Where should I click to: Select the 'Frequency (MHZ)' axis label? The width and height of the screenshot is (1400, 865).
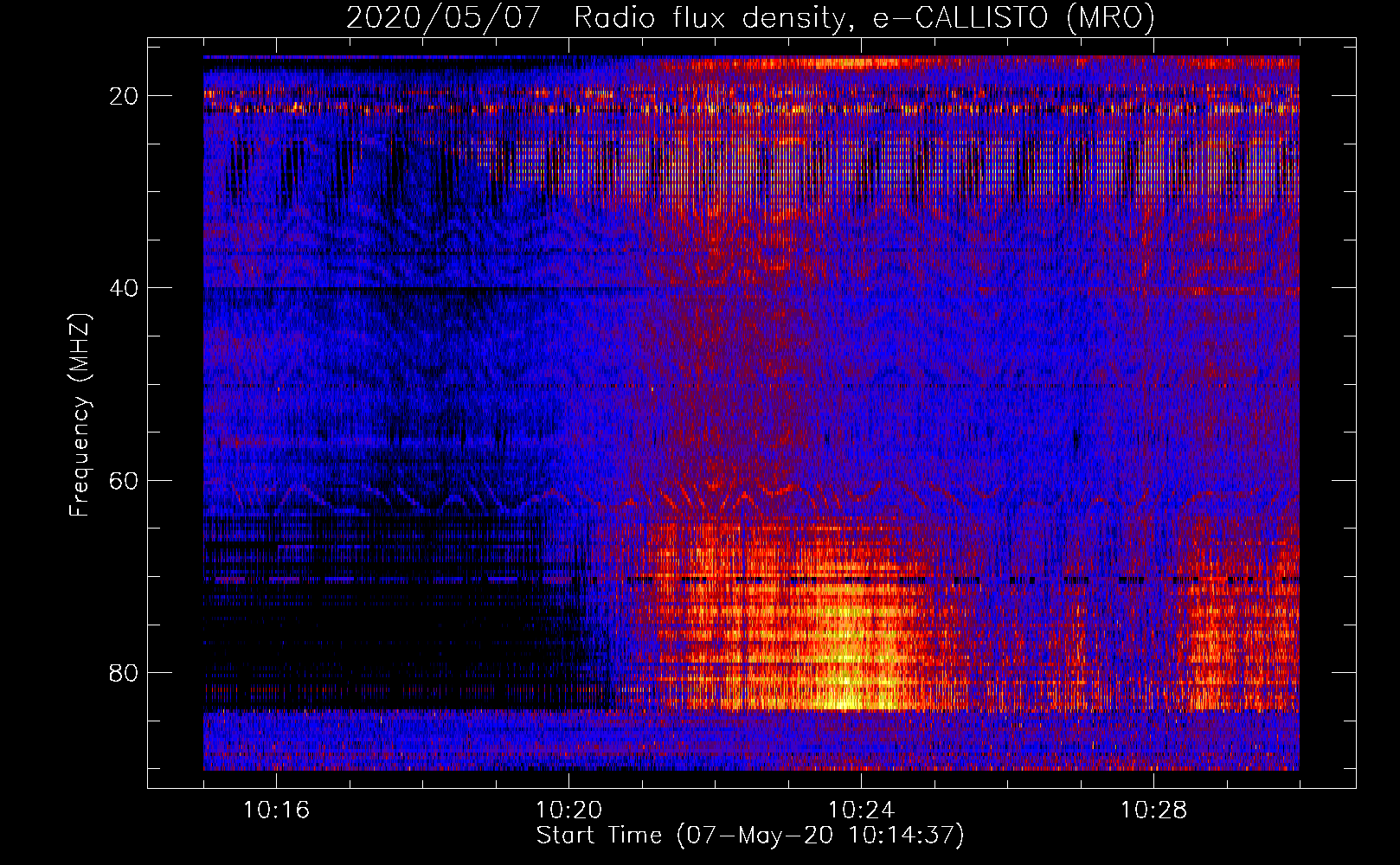(80, 415)
